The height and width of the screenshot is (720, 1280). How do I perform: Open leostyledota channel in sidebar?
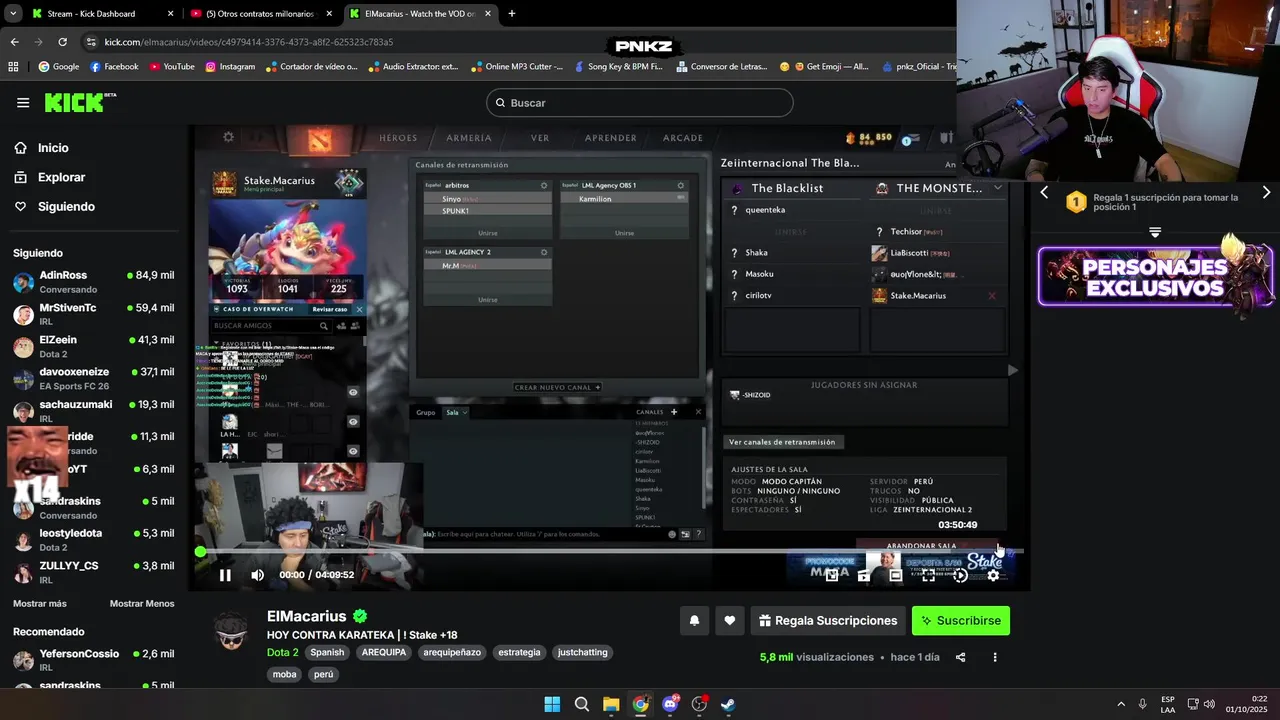coord(93,539)
